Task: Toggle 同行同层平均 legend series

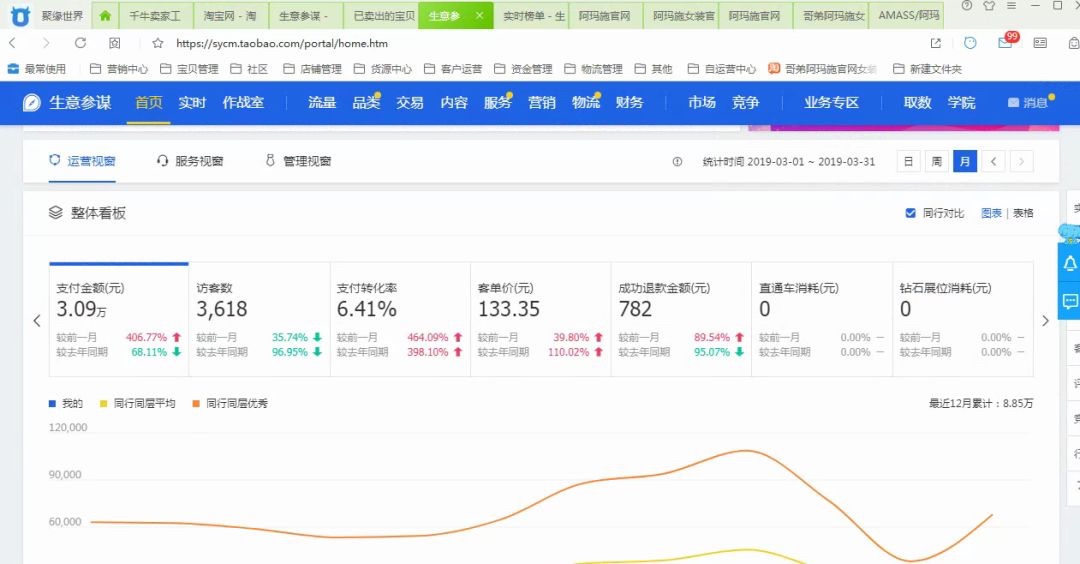Action: 138,404
